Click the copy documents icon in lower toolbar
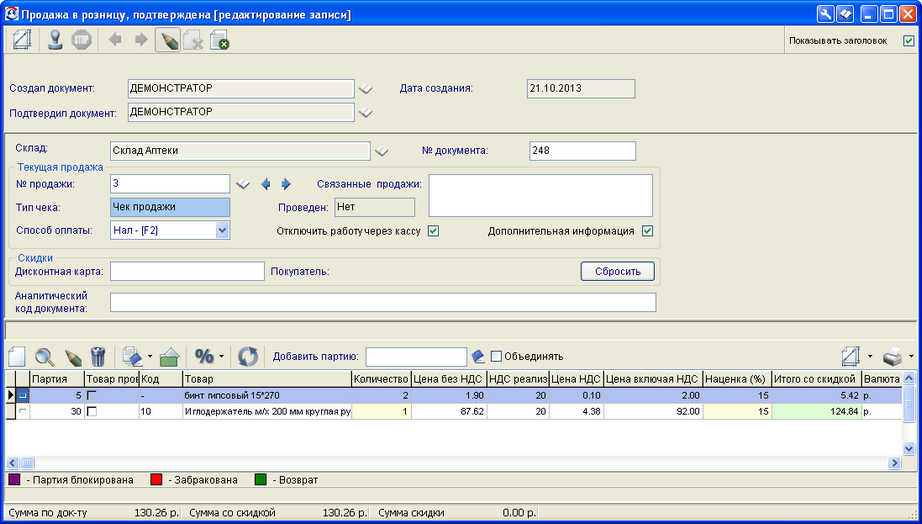The image size is (922, 524). point(132,356)
